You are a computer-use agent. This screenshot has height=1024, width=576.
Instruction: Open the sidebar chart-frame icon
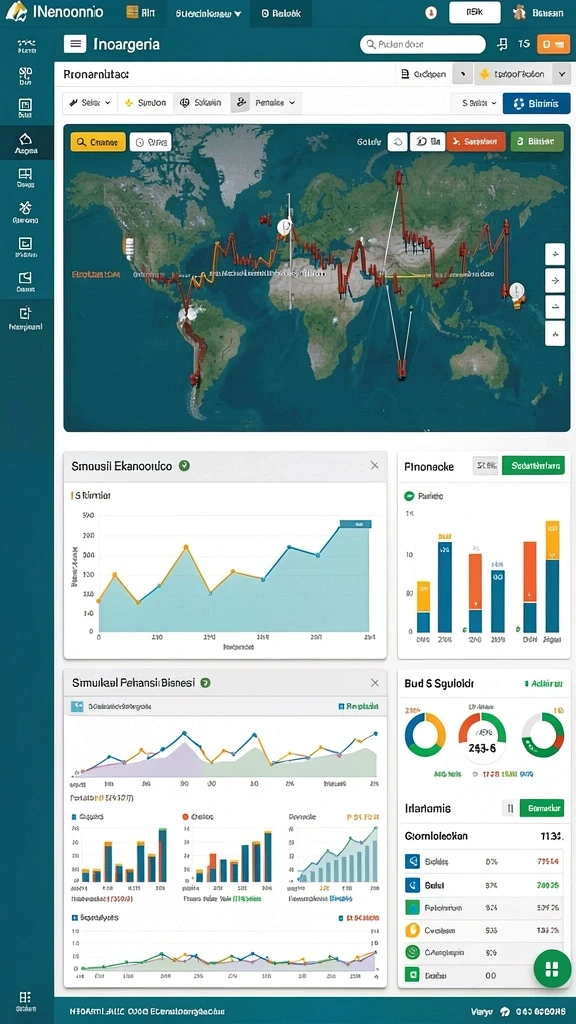coord(25,247)
